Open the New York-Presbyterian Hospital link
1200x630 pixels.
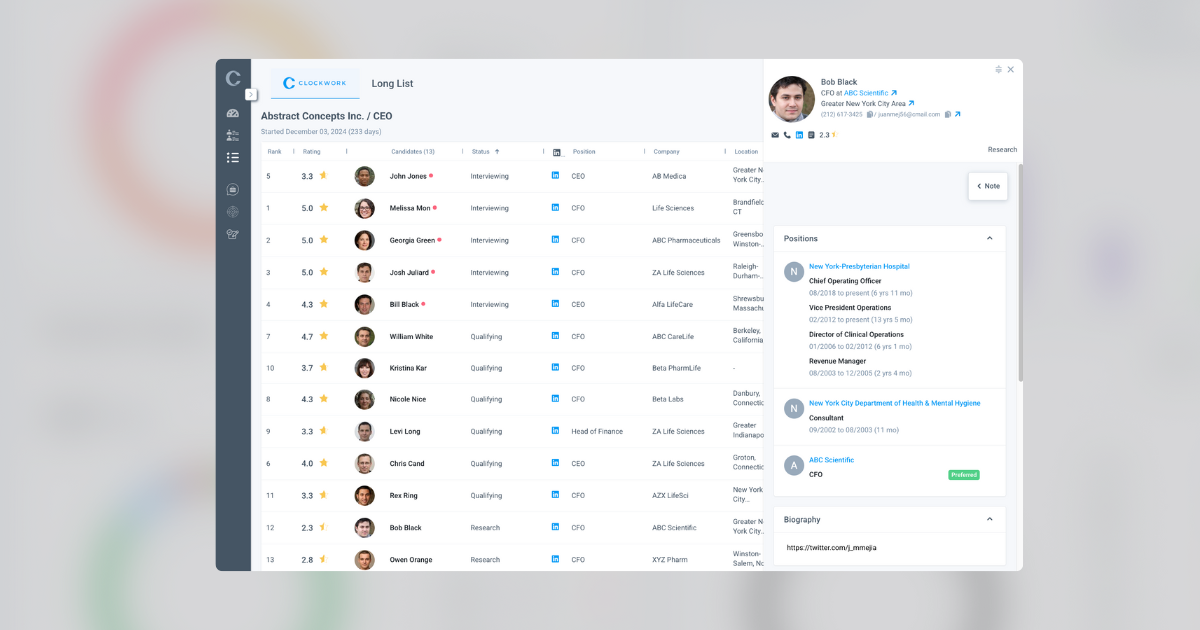tap(859, 267)
